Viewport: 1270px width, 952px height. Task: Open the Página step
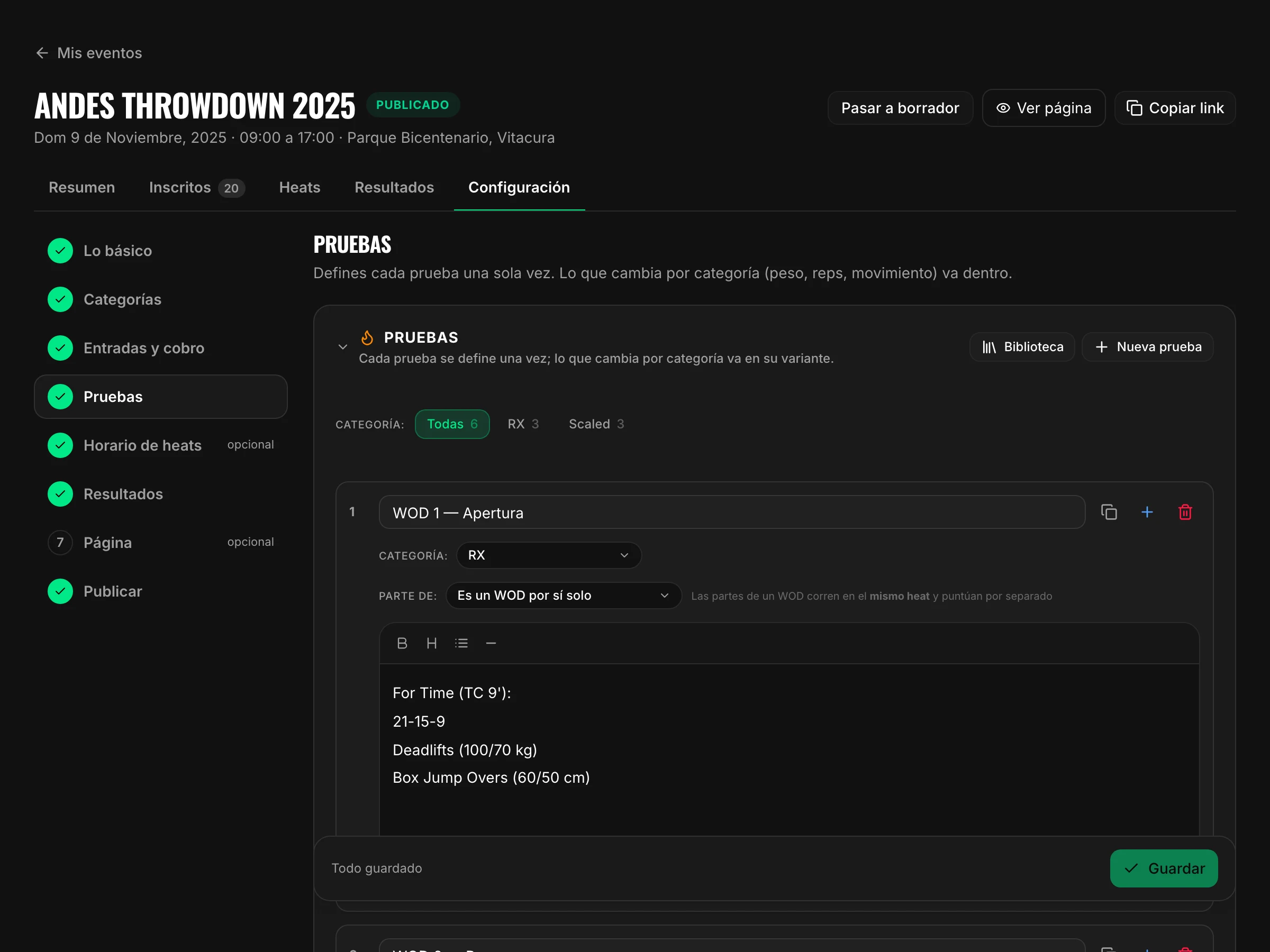pyautogui.click(x=160, y=542)
